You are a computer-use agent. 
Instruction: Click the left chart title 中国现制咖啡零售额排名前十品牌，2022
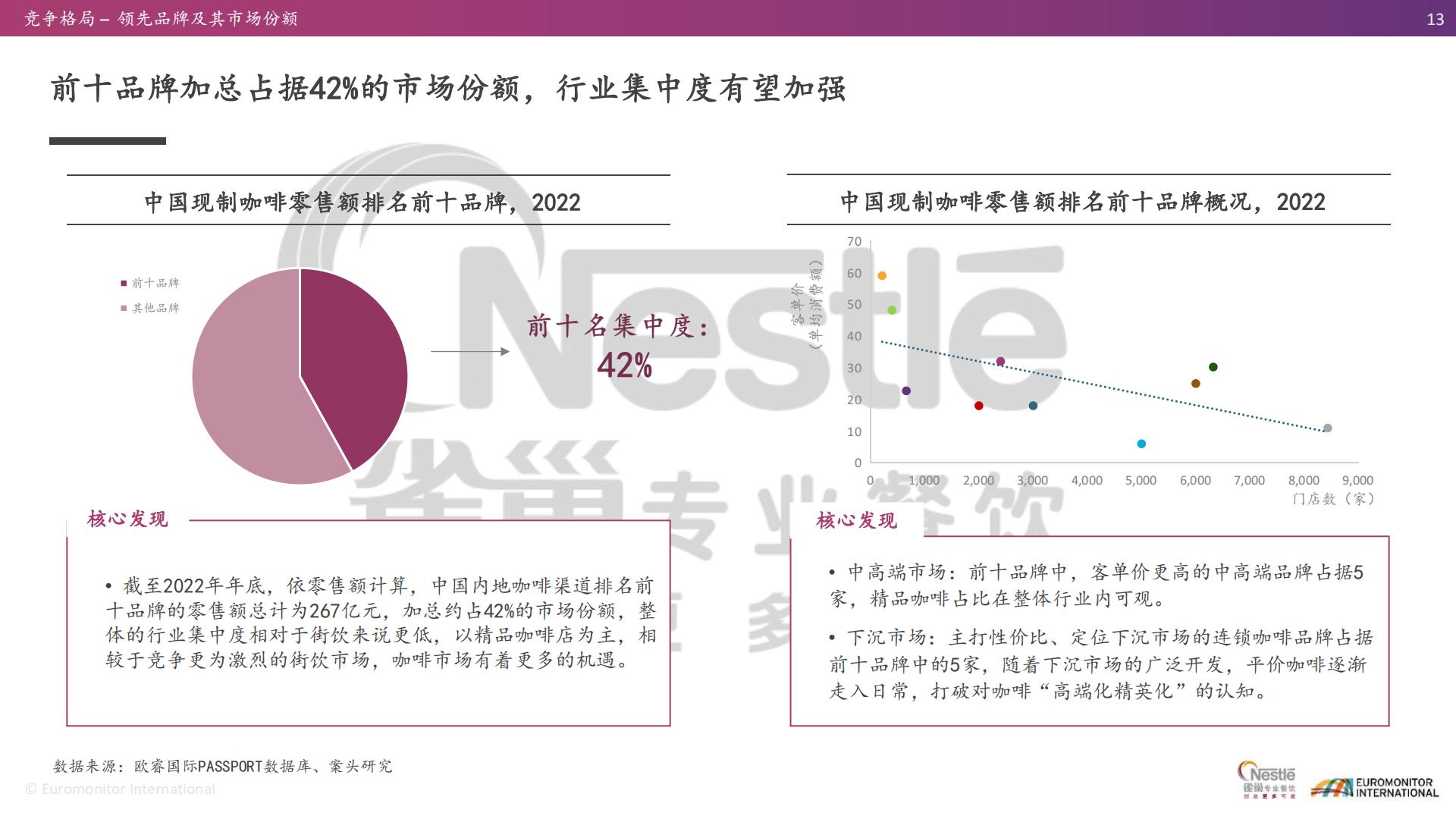[362, 202]
